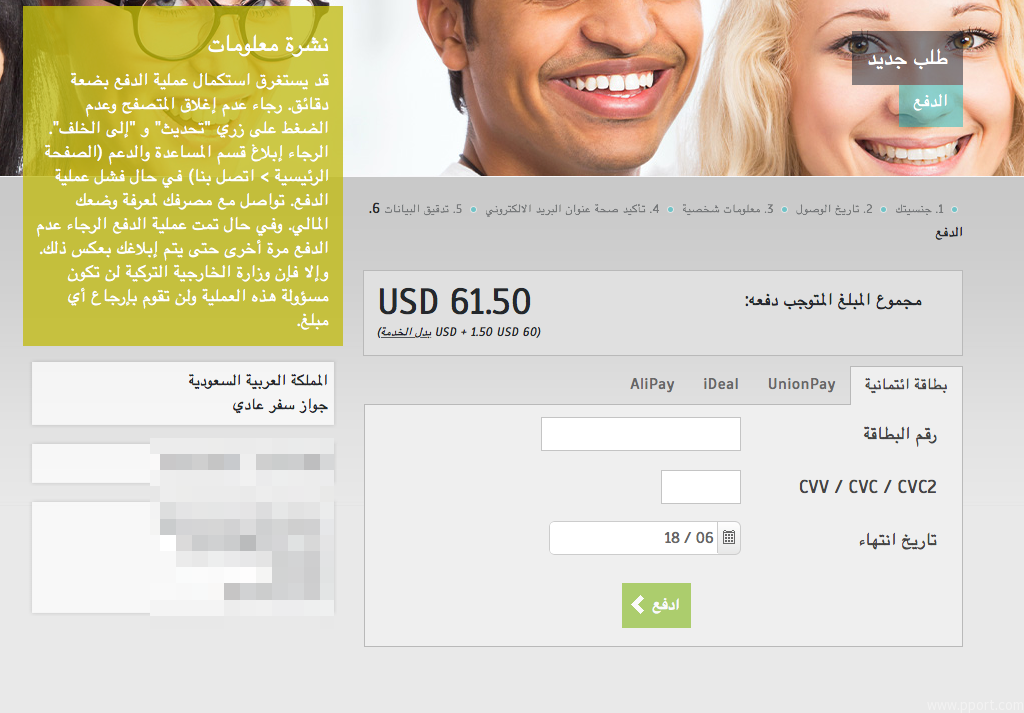Viewport: 1024px width, 713px height.
Task: Go to step 5 تدقيق البيانات
Action: 423,209
